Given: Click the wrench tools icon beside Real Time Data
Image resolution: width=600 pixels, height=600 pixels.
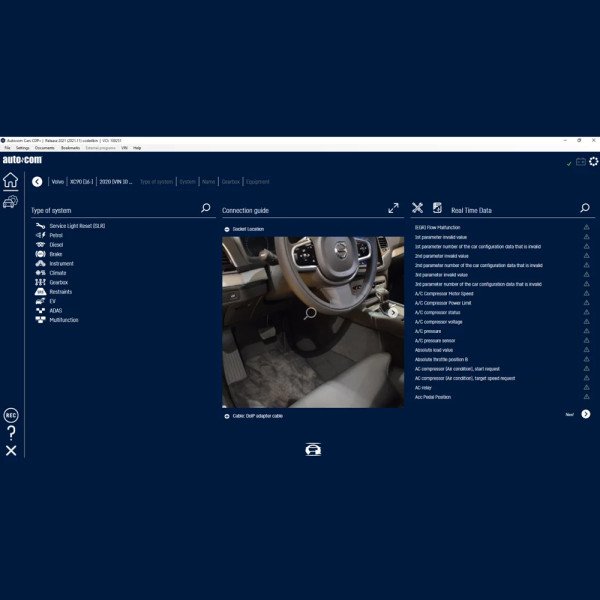Looking at the screenshot, I should (418, 209).
